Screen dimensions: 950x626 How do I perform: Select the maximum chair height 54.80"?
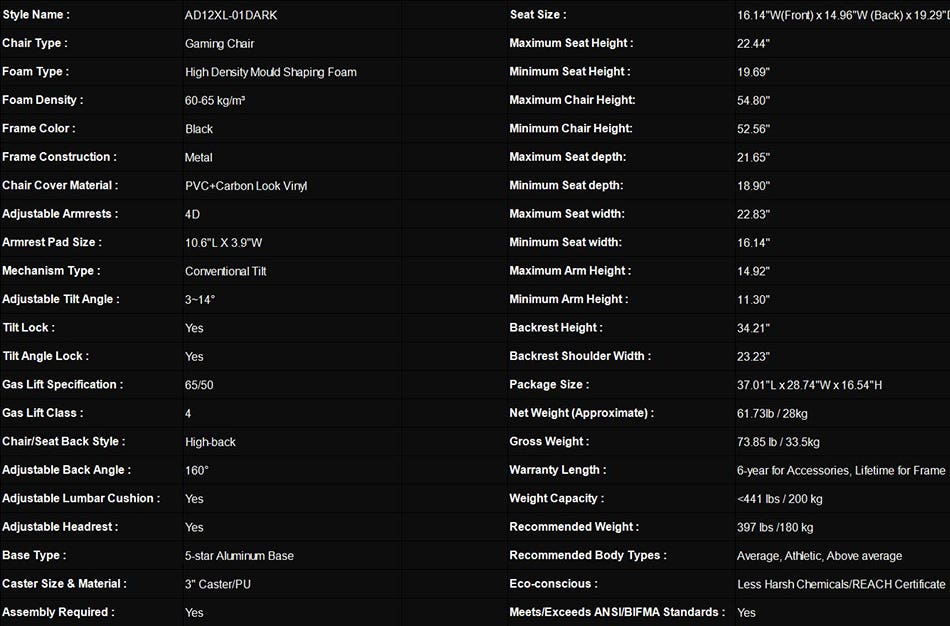coord(753,101)
